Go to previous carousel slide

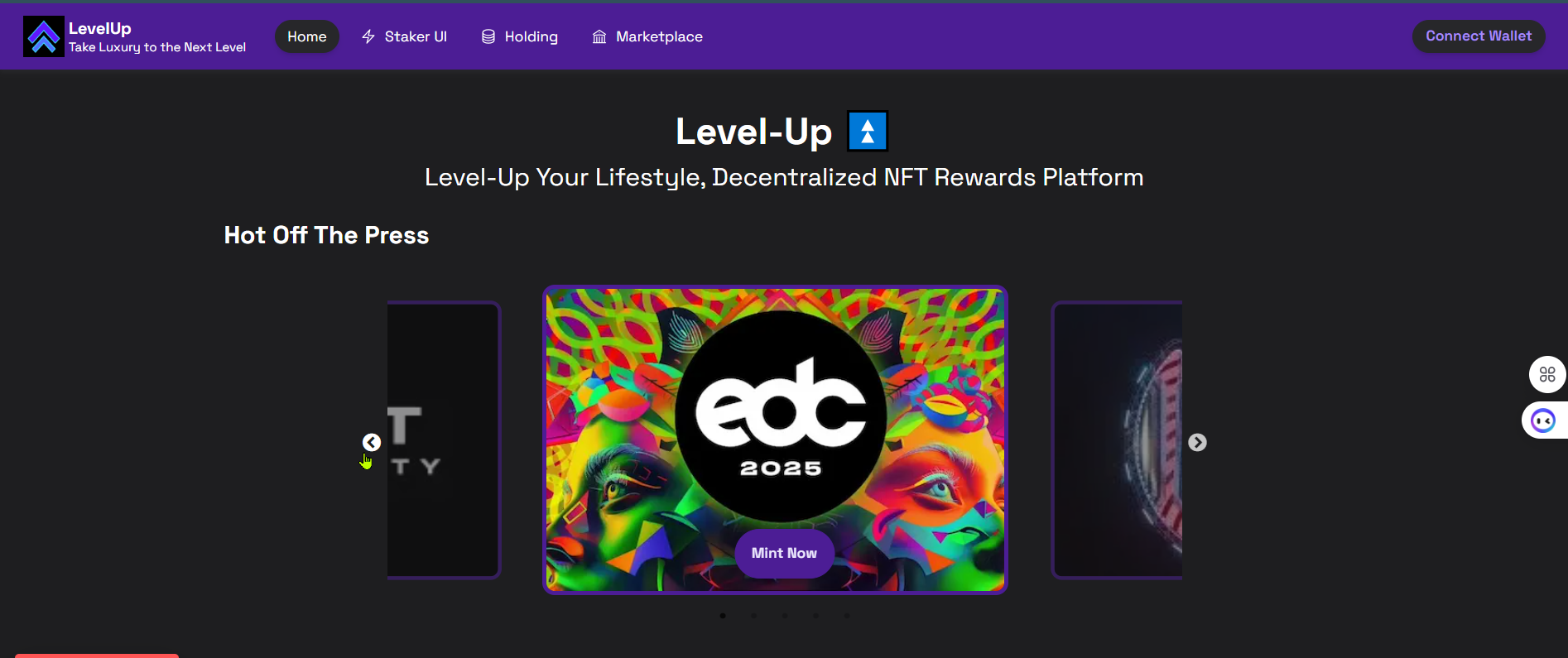pyautogui.click(x=372, y=443)
